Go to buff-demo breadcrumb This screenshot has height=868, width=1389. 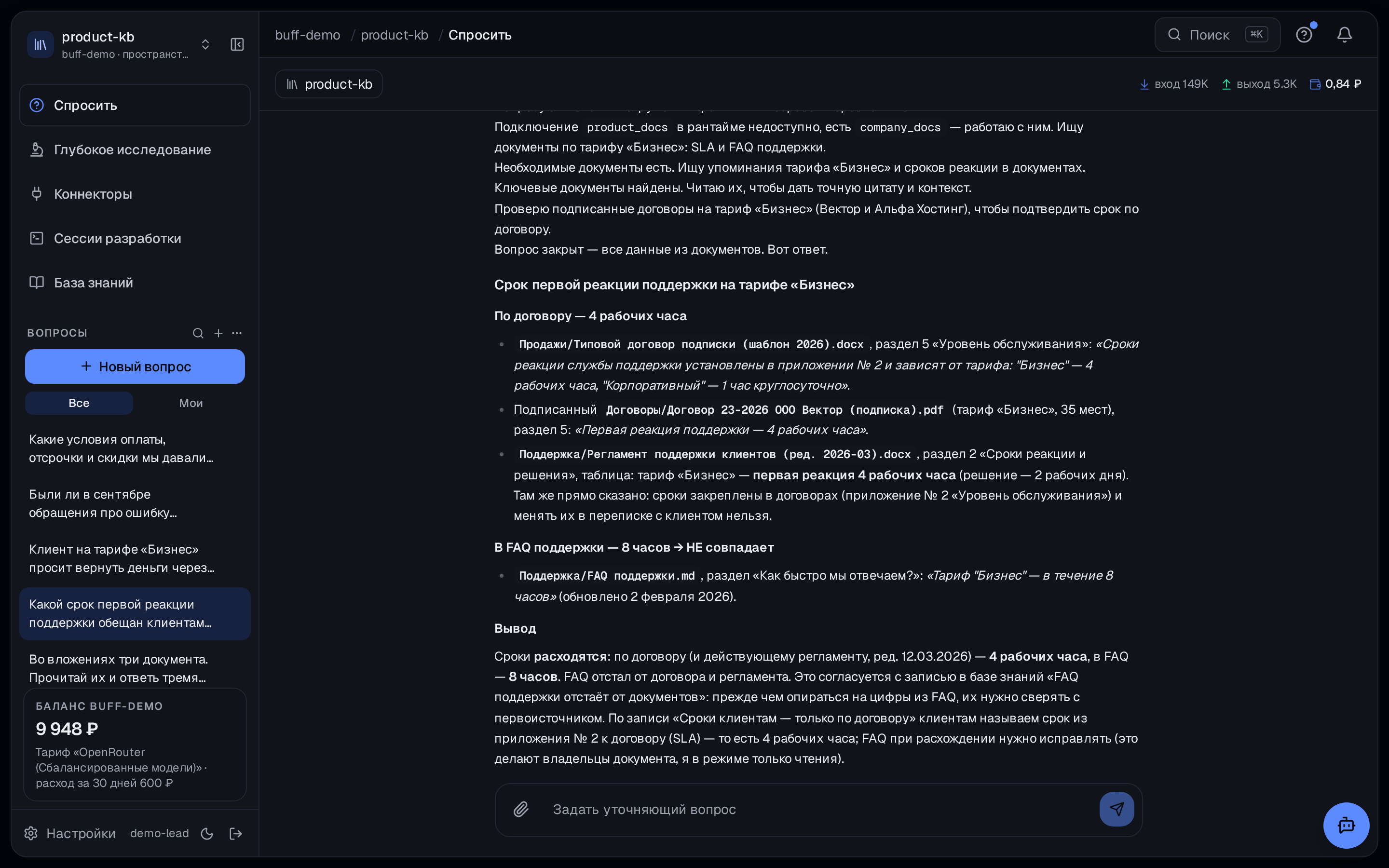[308, 35]
